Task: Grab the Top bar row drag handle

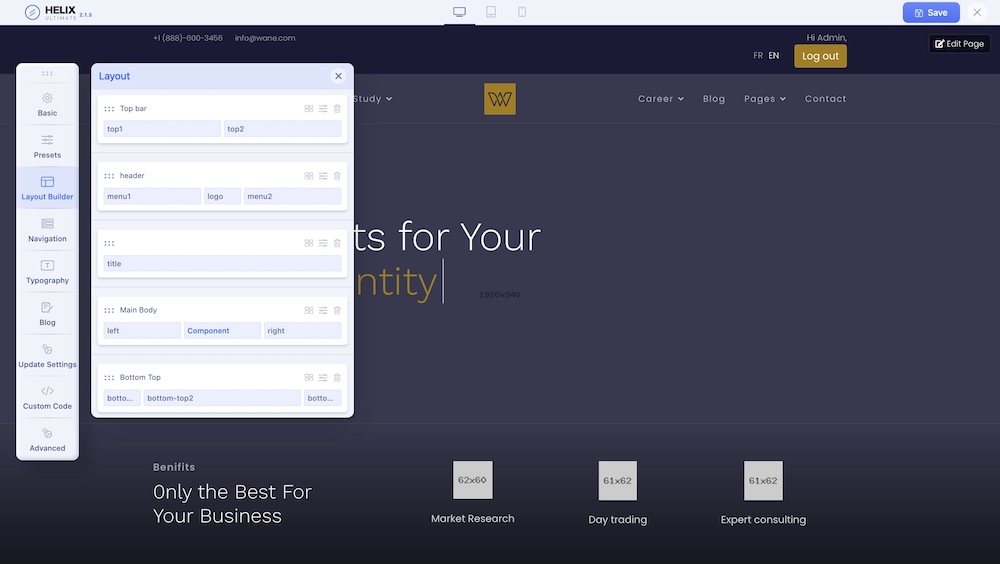Action: click(x=109, y=109)
